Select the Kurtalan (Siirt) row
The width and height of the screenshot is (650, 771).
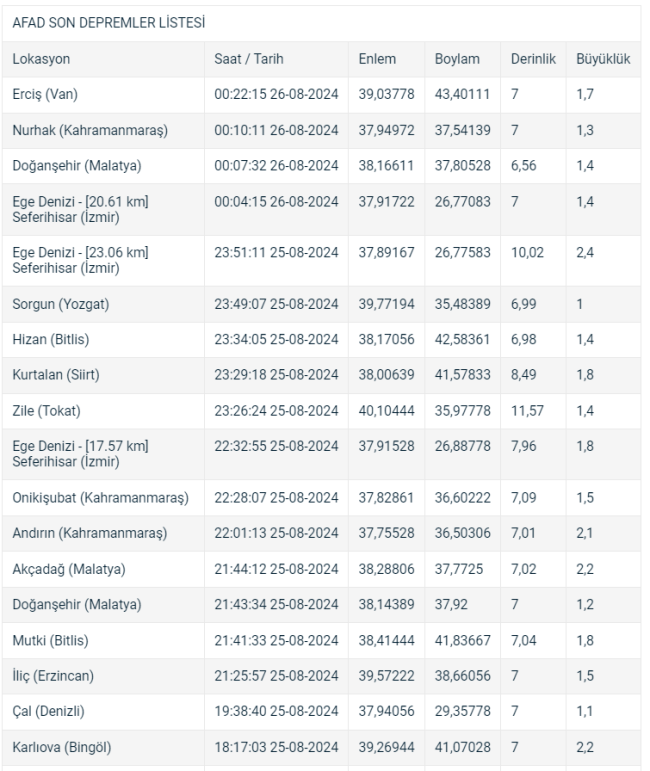[322, 375]
